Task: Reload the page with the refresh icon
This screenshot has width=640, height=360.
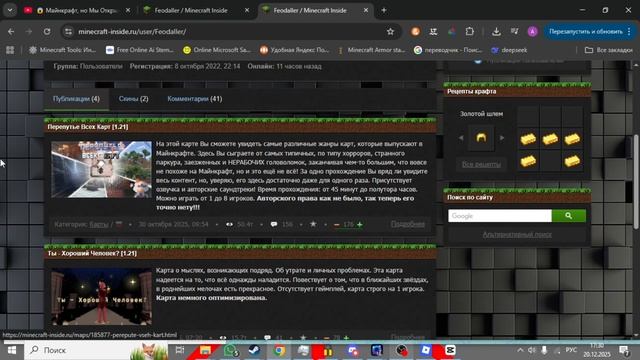Action: click(x=47, y=31)
